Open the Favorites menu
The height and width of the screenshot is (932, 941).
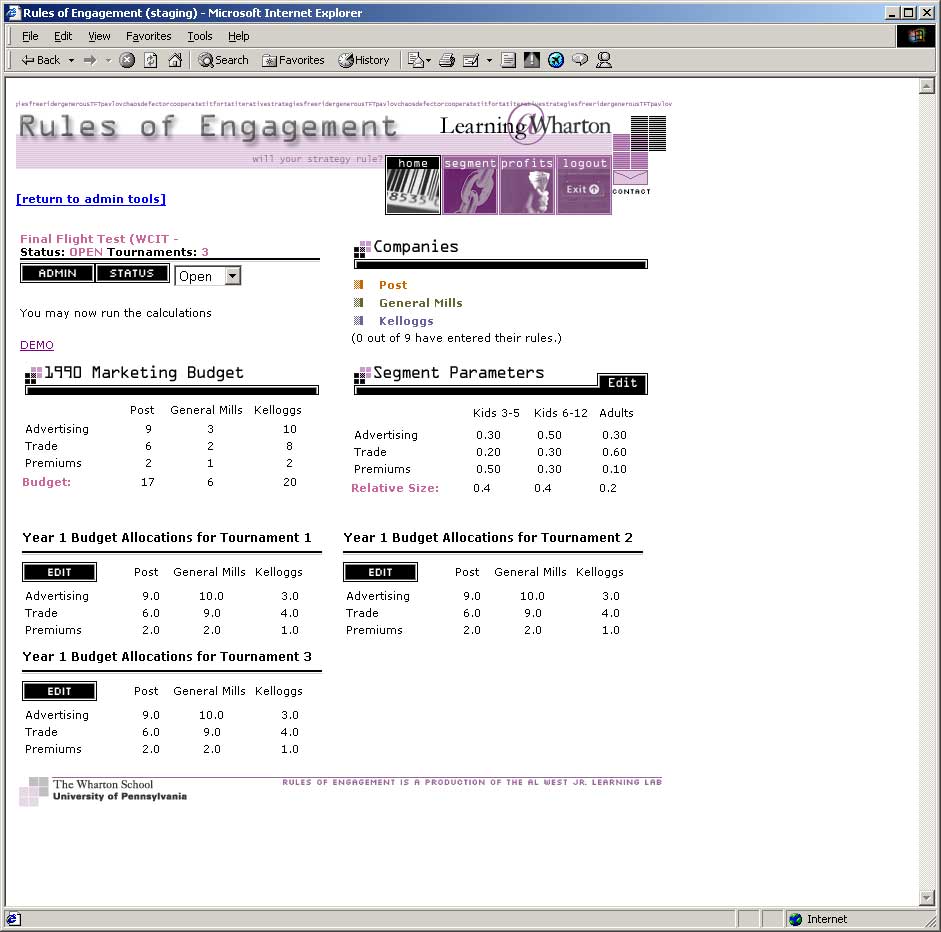coord(148,36)
